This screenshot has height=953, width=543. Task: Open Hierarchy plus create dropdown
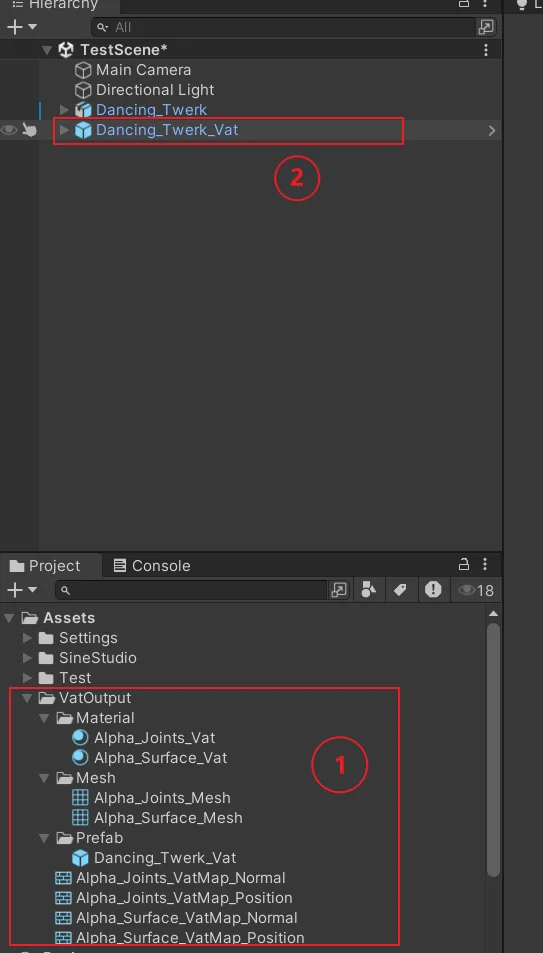(22, 27)
